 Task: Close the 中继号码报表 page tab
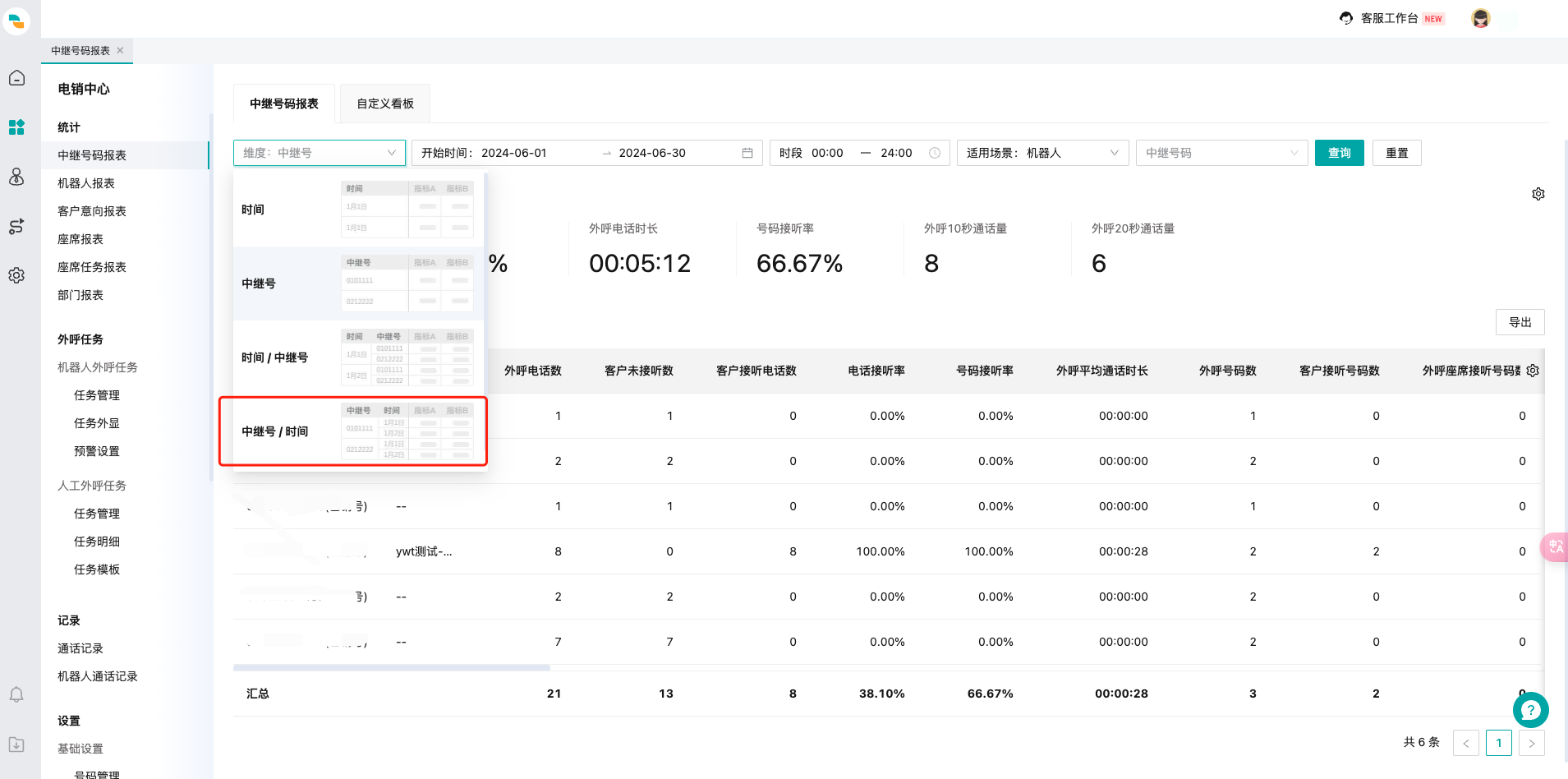coord(120,50)
